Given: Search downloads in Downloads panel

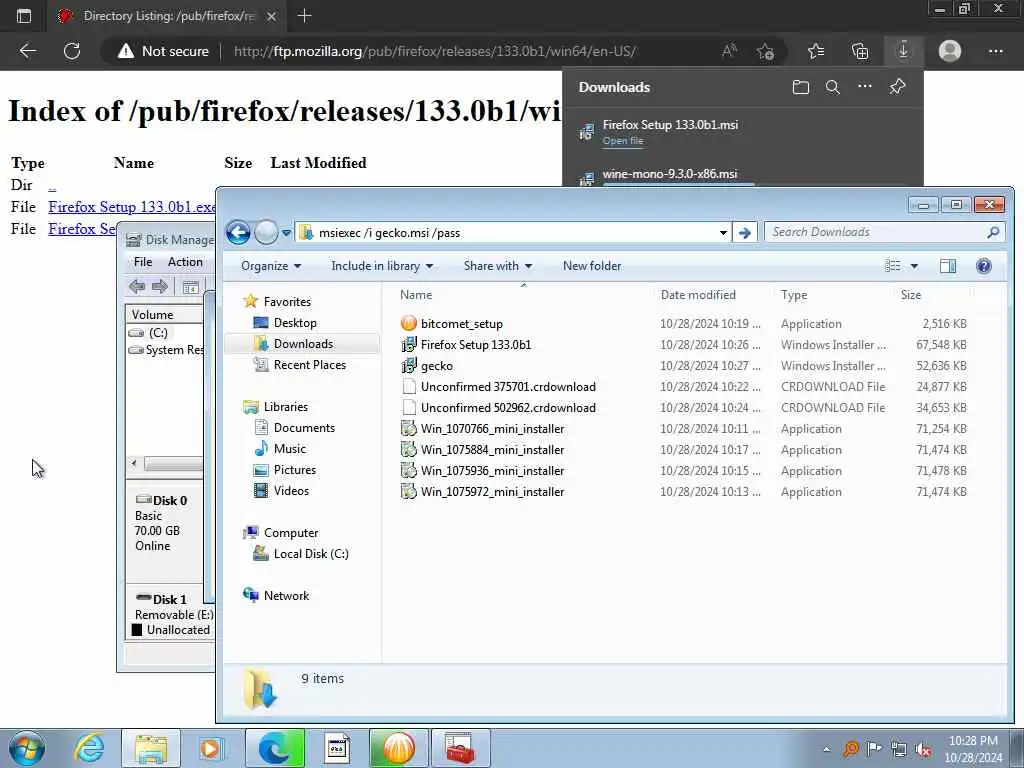Looking at the screenshot, I should (x=833, y=87).
